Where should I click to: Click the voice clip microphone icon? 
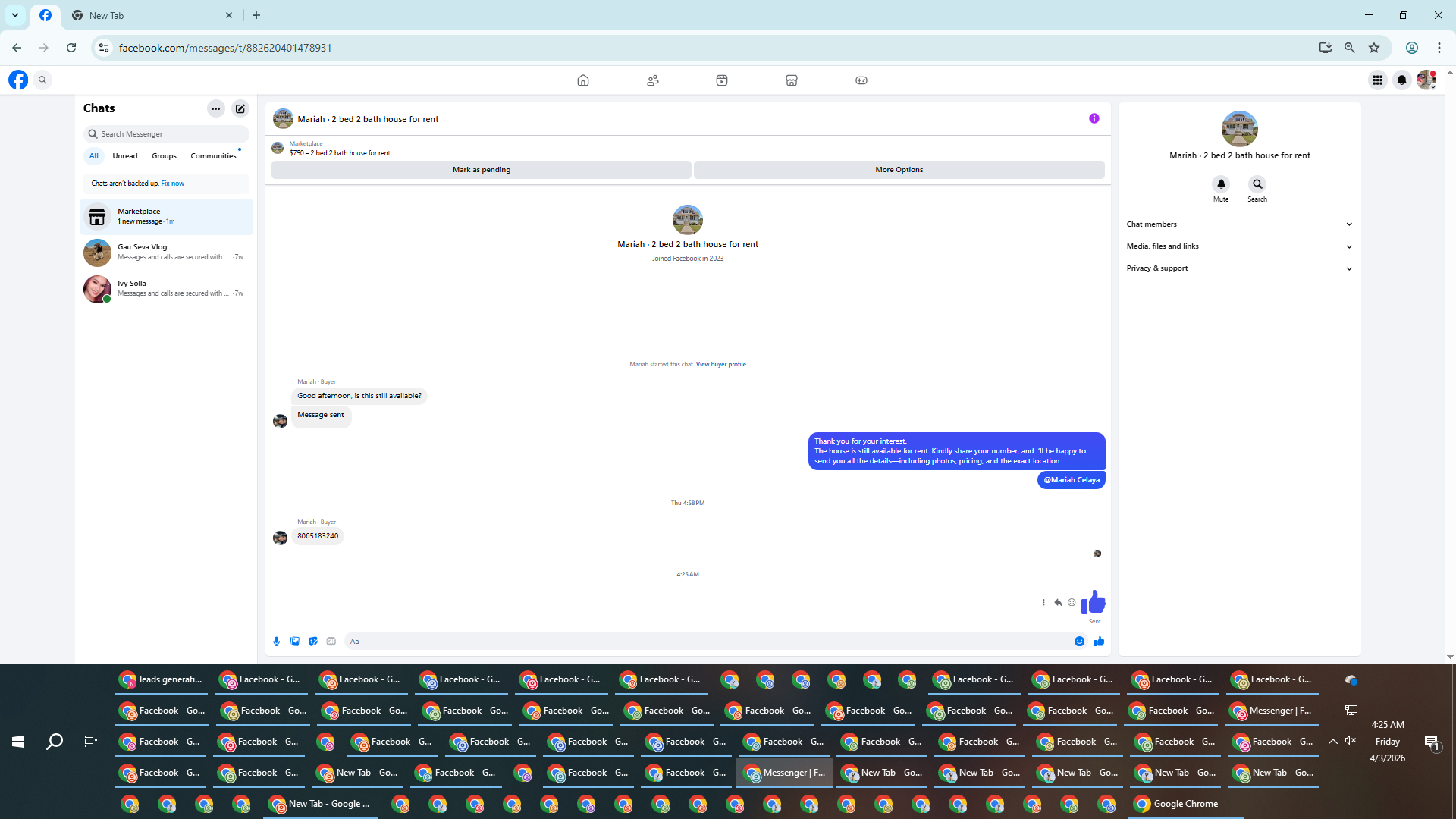276,642
